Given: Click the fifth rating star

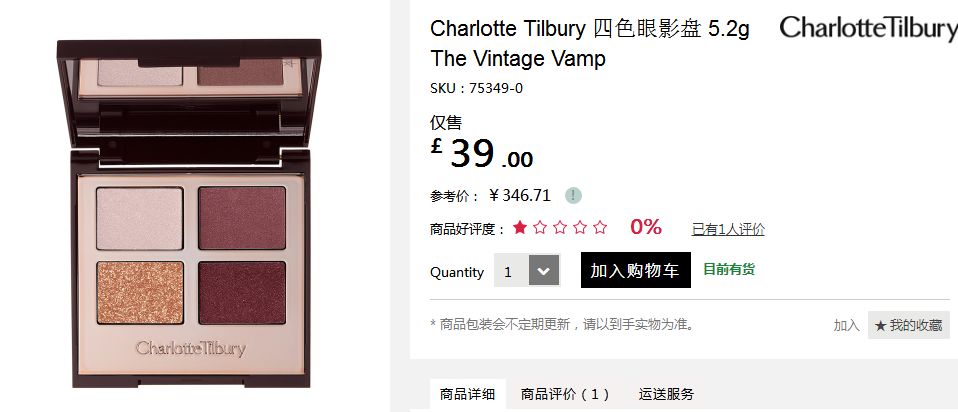Looking at the screenshot, I should click(x=601, y=228).
